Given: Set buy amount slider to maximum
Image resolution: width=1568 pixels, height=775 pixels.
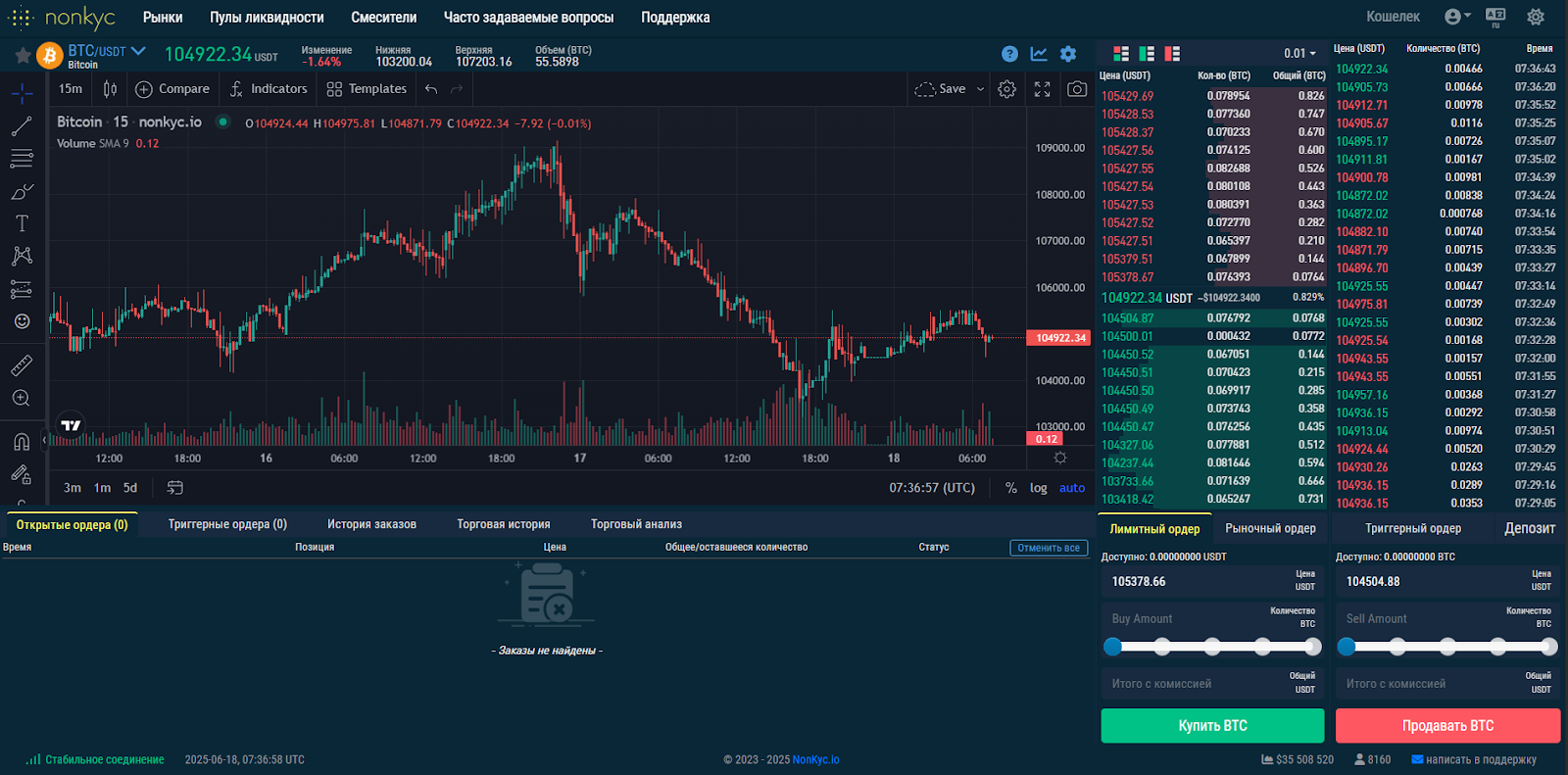Looking at the screenshot, I should coord(1313,647).
